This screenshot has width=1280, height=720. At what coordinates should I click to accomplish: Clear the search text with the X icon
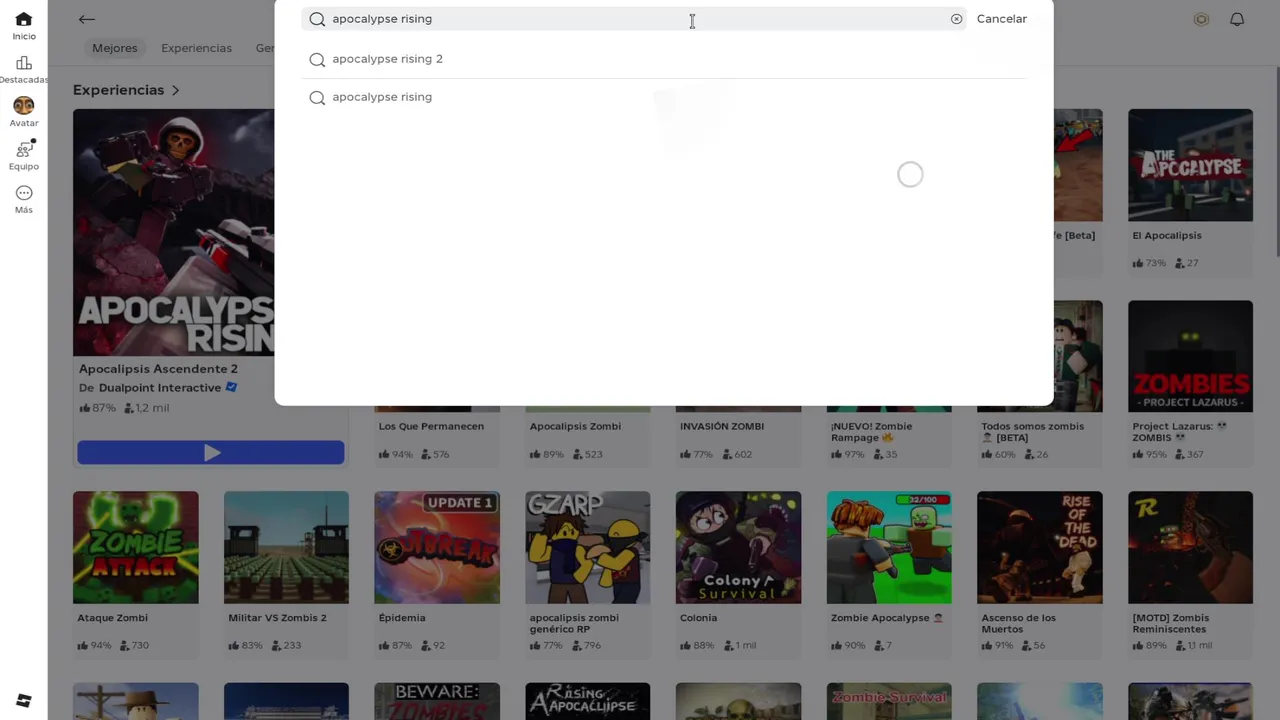[956, 19]
